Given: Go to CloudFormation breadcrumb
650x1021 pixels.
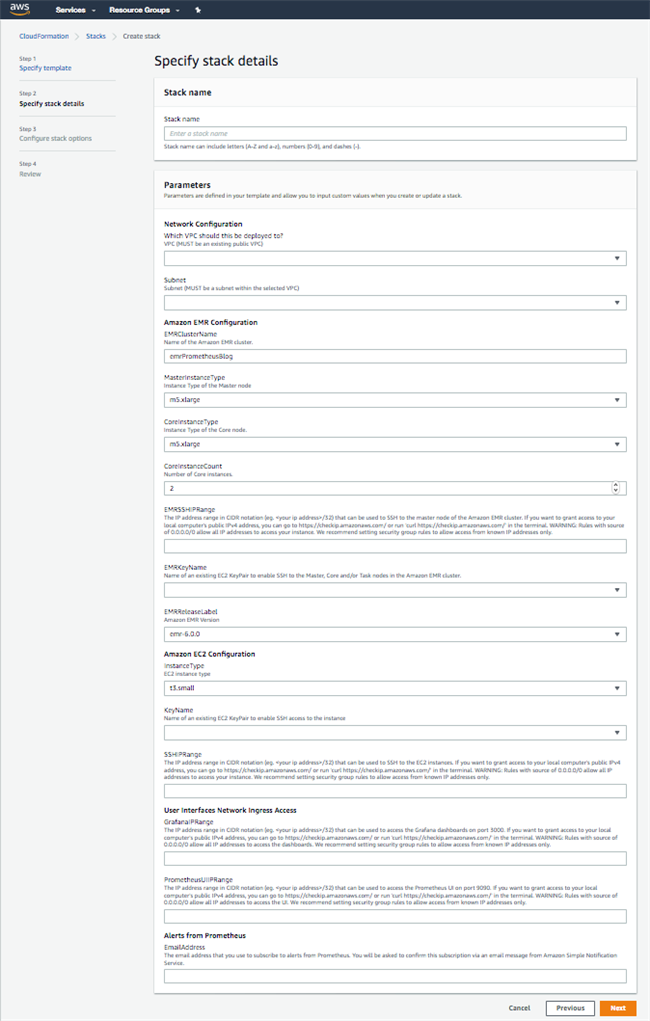Looking at the screenshot, I should (44, 36).
